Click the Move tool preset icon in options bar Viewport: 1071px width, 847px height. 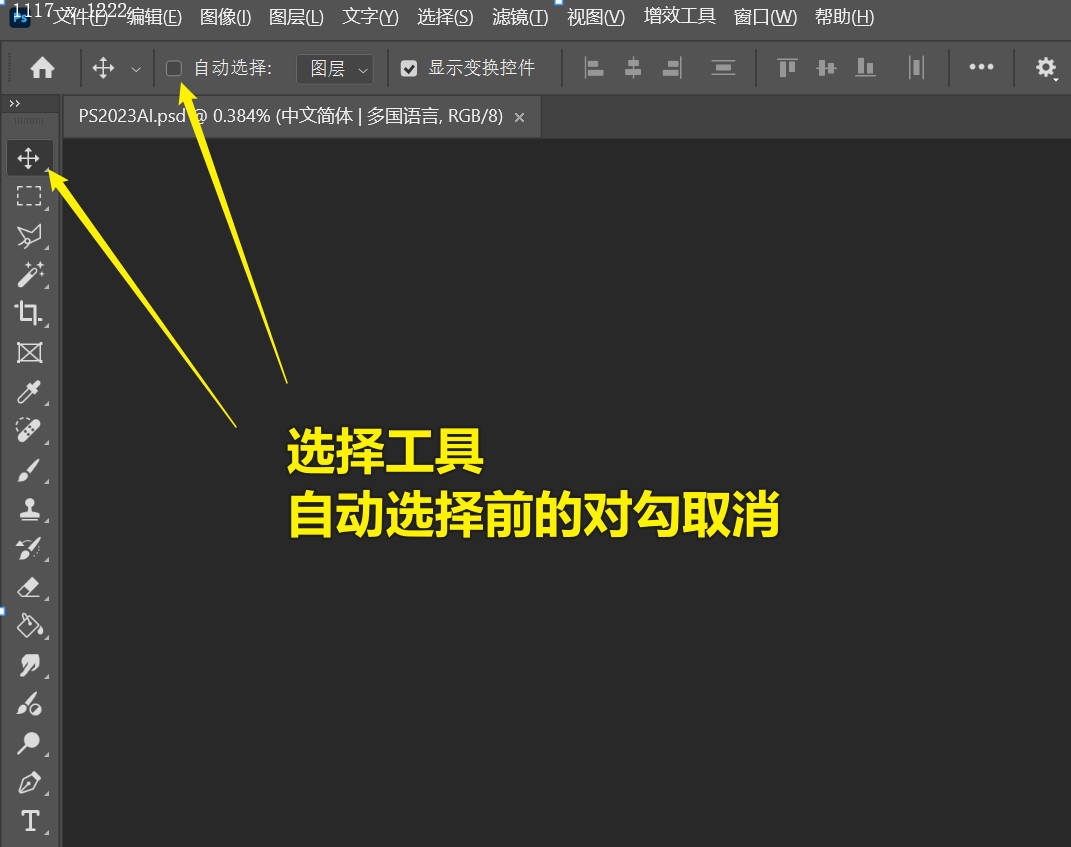click(x=103, y=68)
